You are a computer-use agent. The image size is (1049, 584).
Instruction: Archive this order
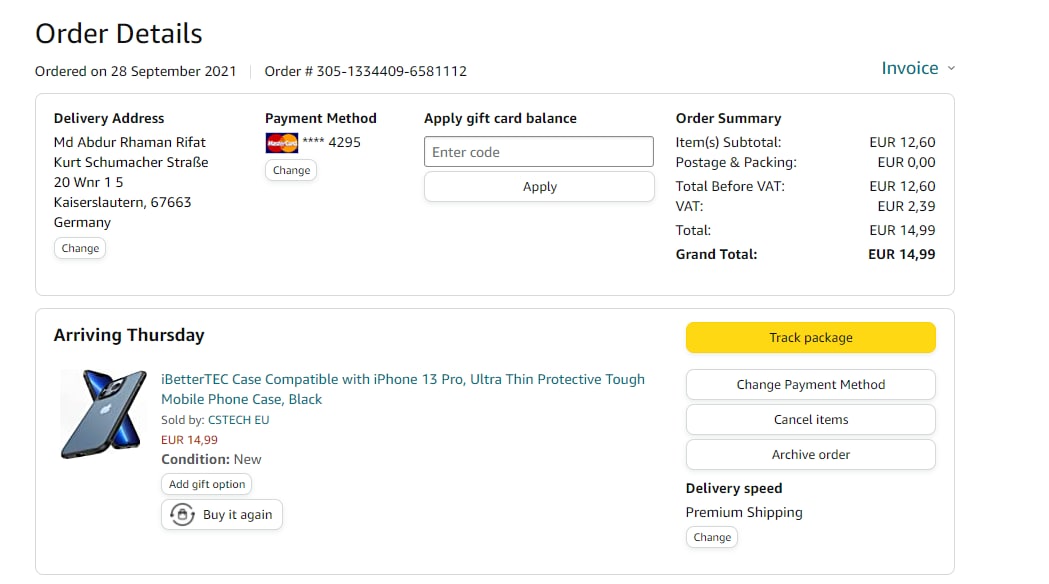coord(810,455)
